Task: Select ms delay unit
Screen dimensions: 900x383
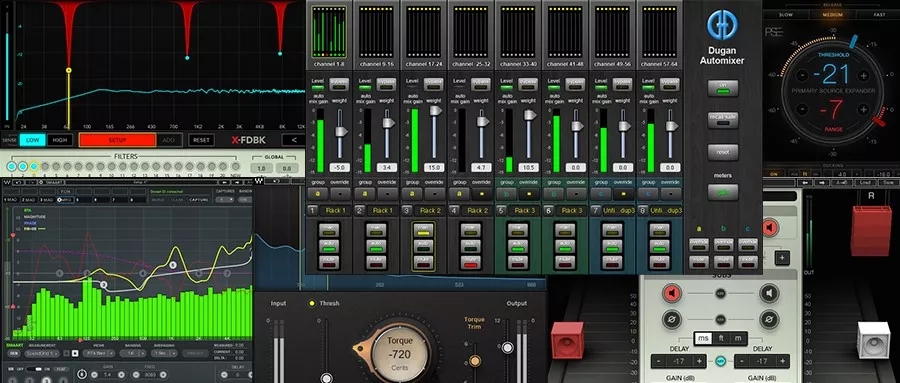Action: 703,339
